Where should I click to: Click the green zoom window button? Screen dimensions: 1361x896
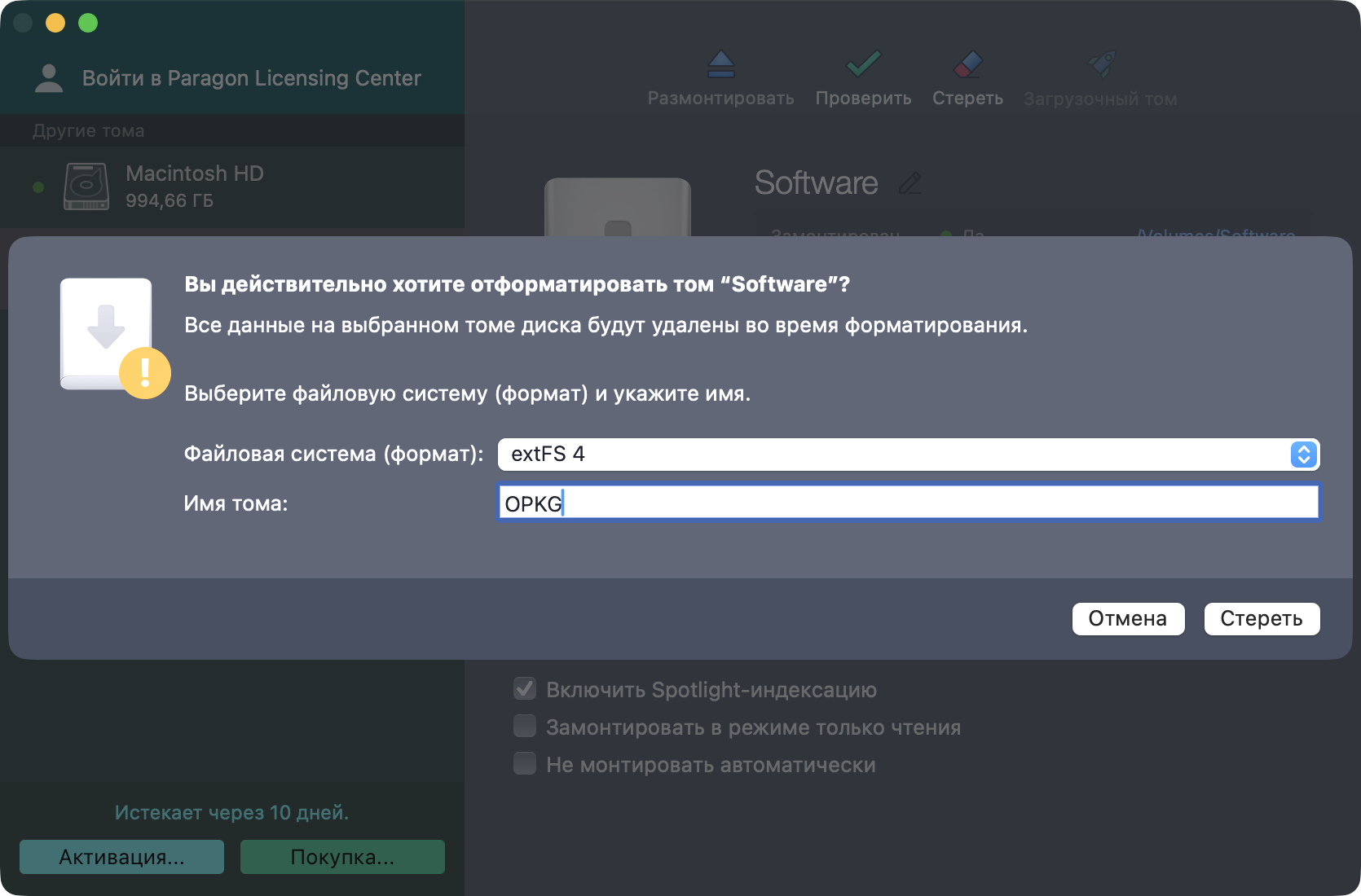tap(88, 23)
